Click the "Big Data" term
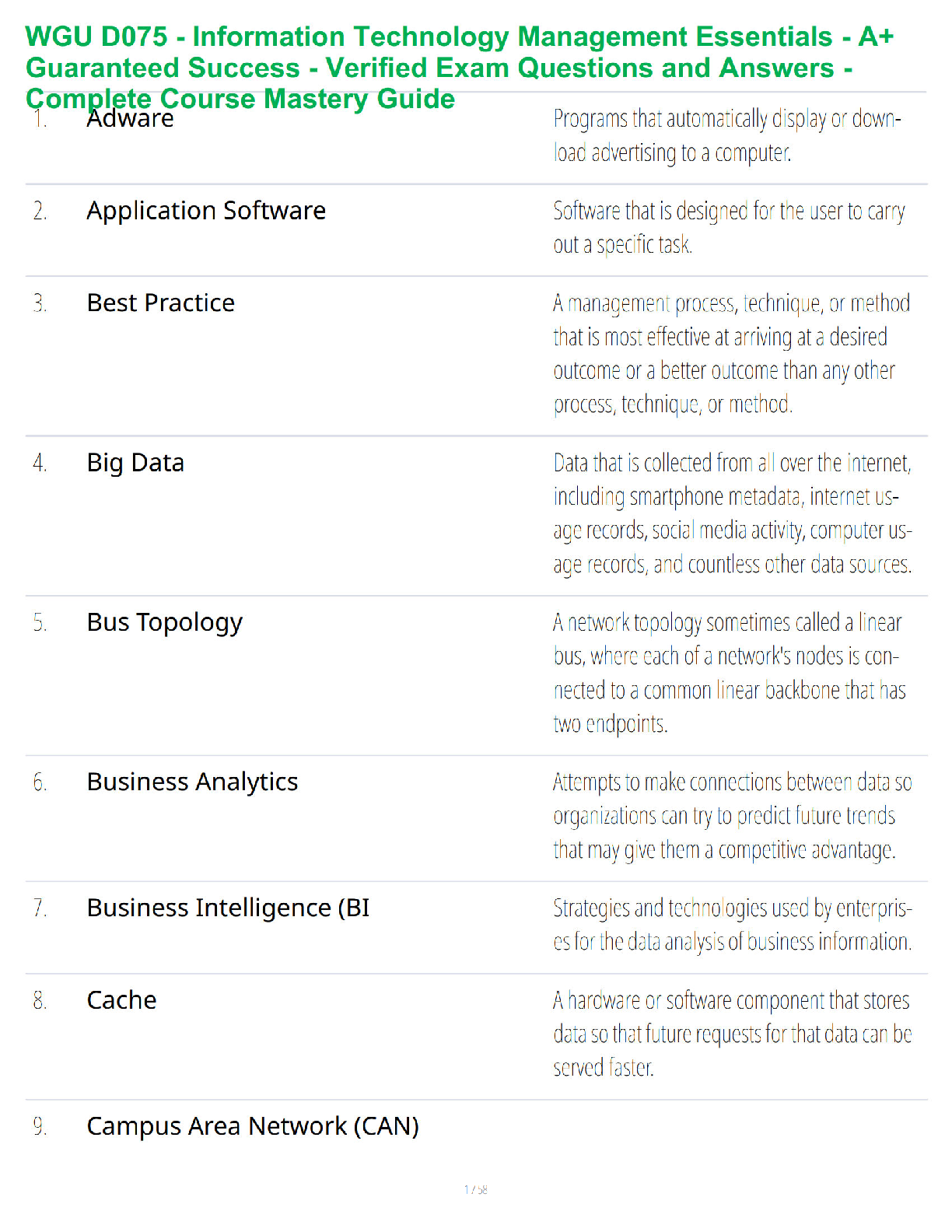This screenshot has height=1232, width=952. pos(135,463)
